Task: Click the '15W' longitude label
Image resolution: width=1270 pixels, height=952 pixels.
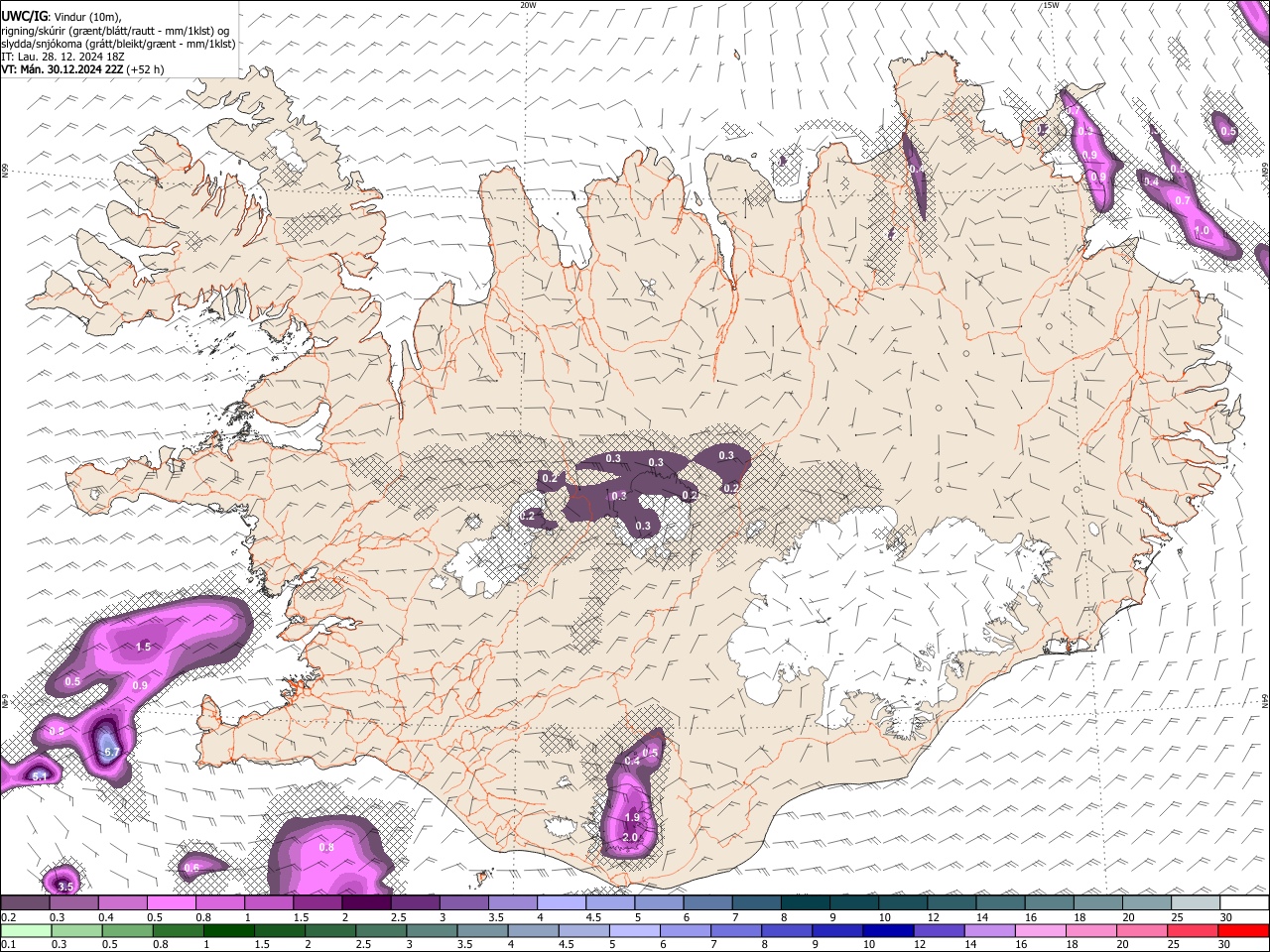Action: click(1051, 5)
